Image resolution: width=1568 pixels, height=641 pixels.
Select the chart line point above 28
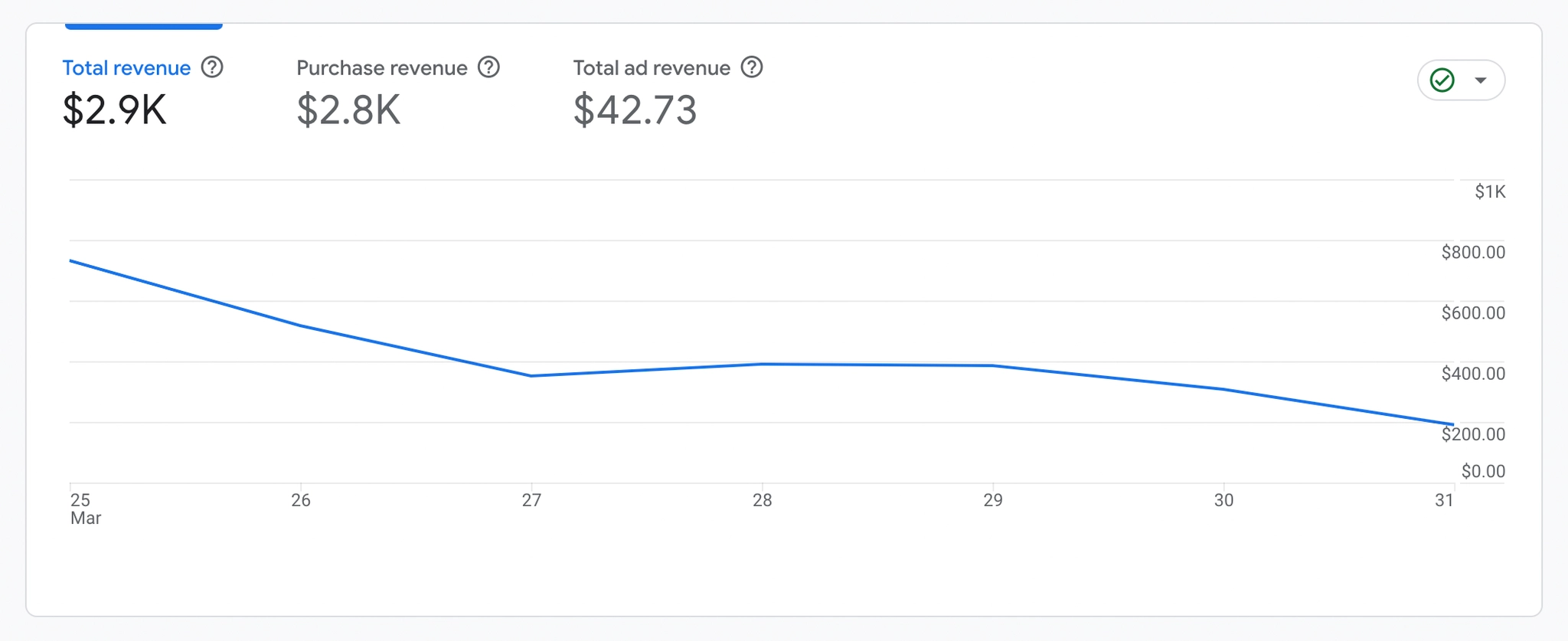762,364
